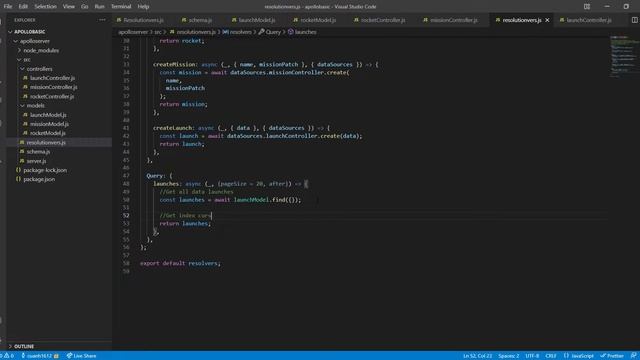Open the File menu
Viewport: 640px width, 360px height.
tap(8, 7)
